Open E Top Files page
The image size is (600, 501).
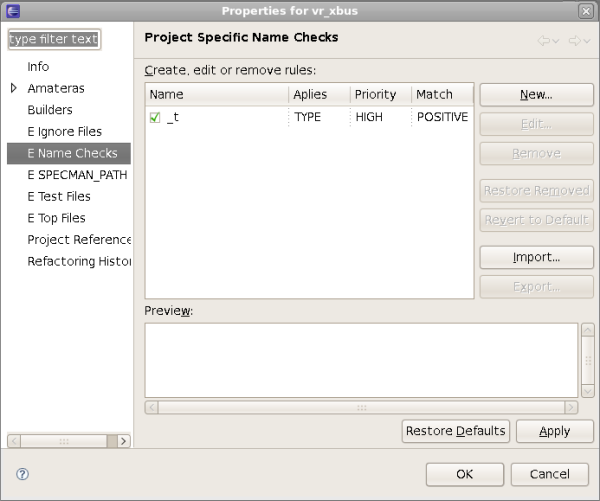pos(56,218)
